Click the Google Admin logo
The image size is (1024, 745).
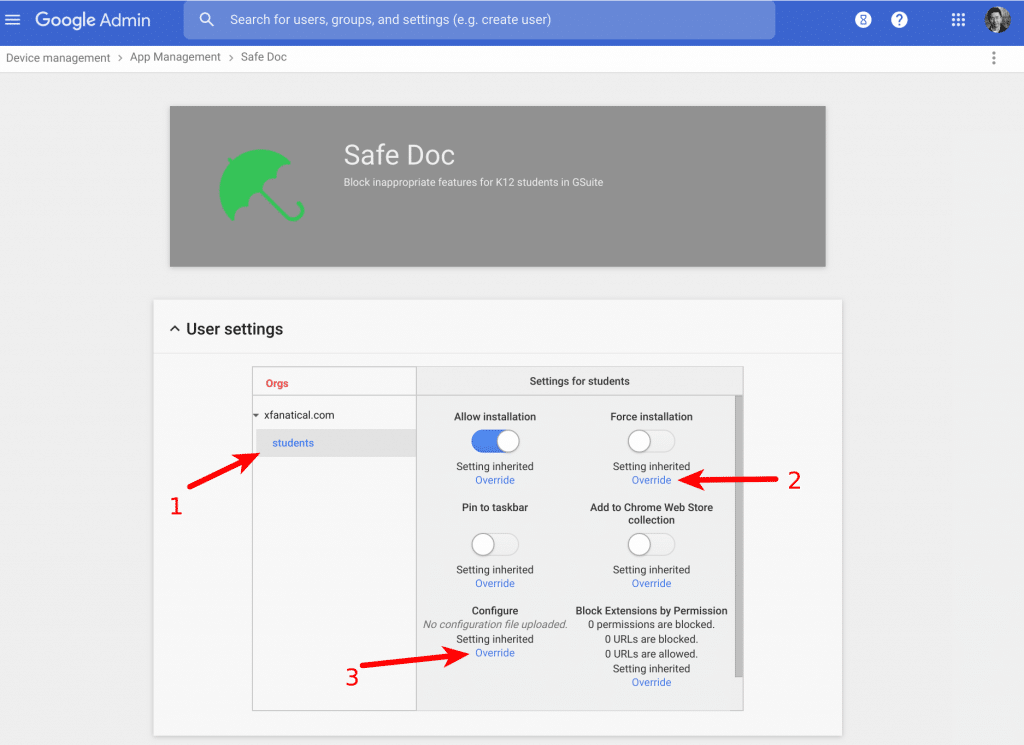click(93, 20)
